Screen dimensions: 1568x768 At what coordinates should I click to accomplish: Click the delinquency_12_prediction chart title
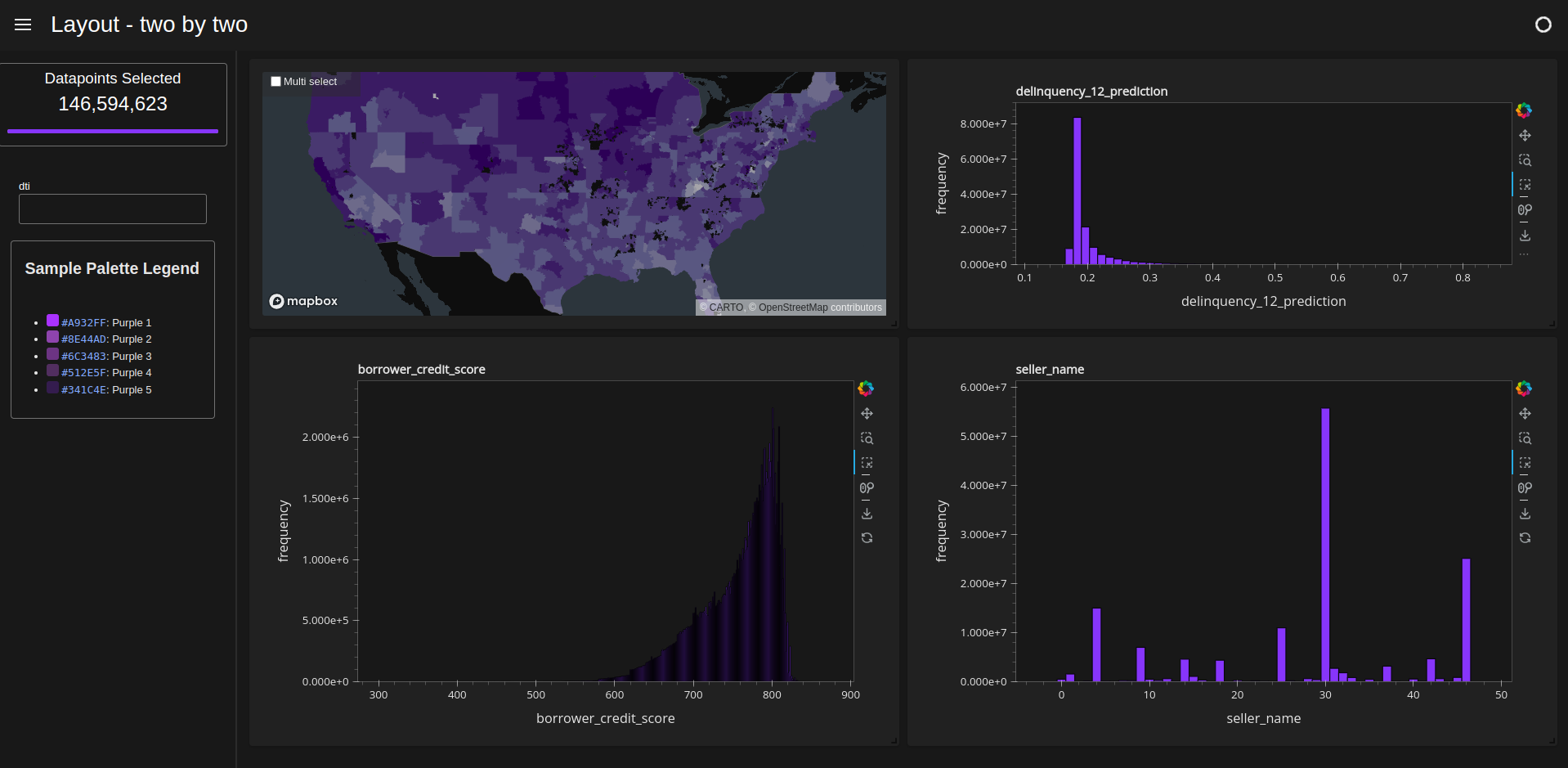1091,92
